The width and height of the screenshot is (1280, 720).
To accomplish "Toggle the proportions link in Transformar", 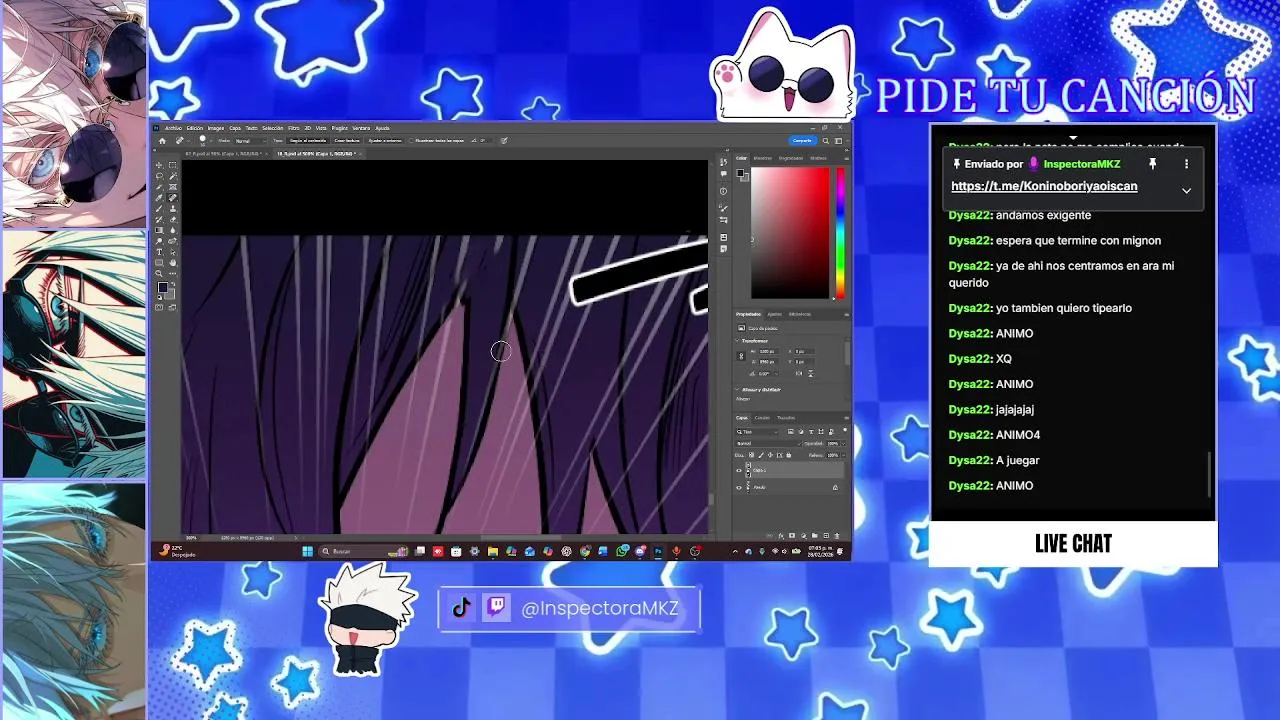I will click(x=741, y=356).
